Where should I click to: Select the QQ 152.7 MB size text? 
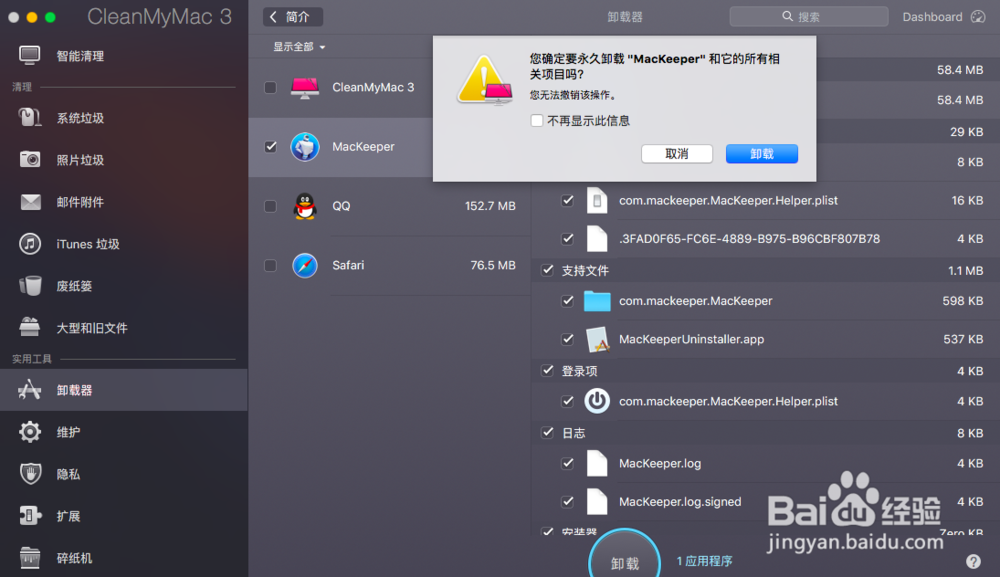click(490, 206)
